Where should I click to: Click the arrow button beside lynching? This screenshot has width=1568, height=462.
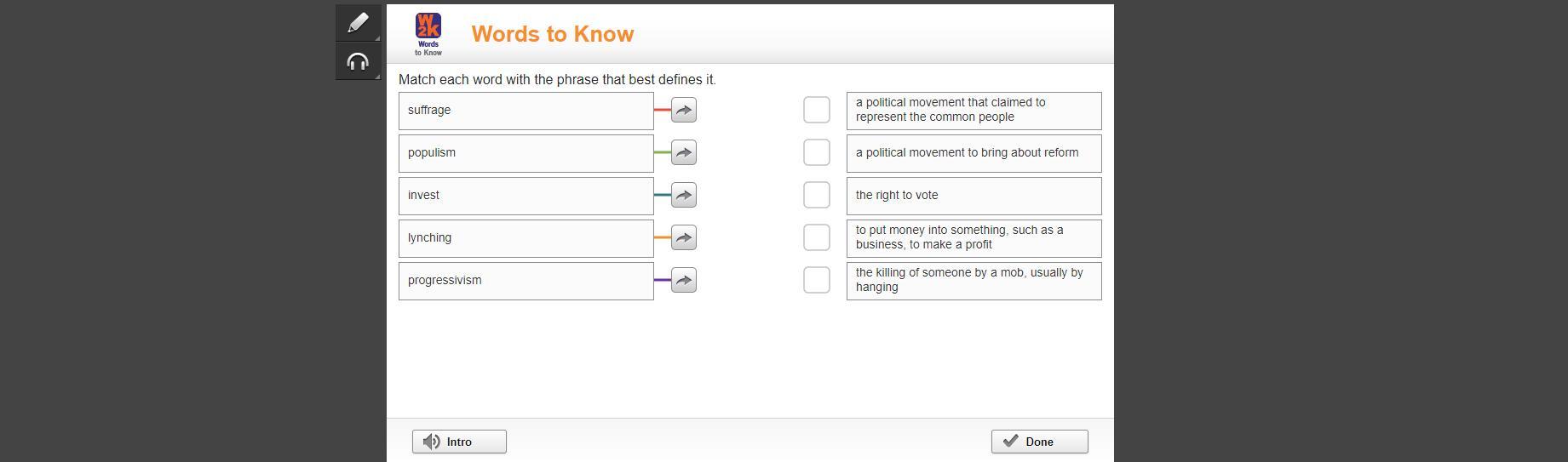coord(683,238)
